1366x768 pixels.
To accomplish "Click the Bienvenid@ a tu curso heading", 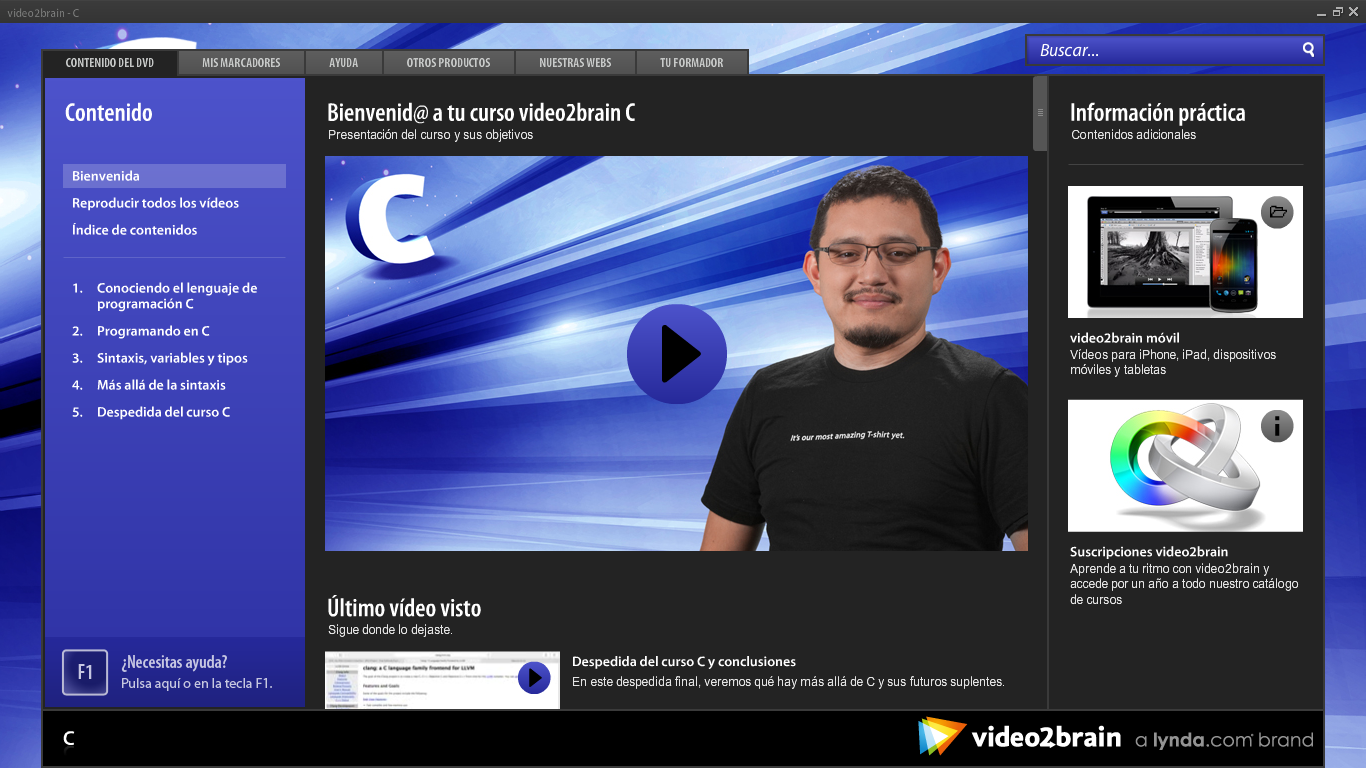I will click(x=481, y=113).
